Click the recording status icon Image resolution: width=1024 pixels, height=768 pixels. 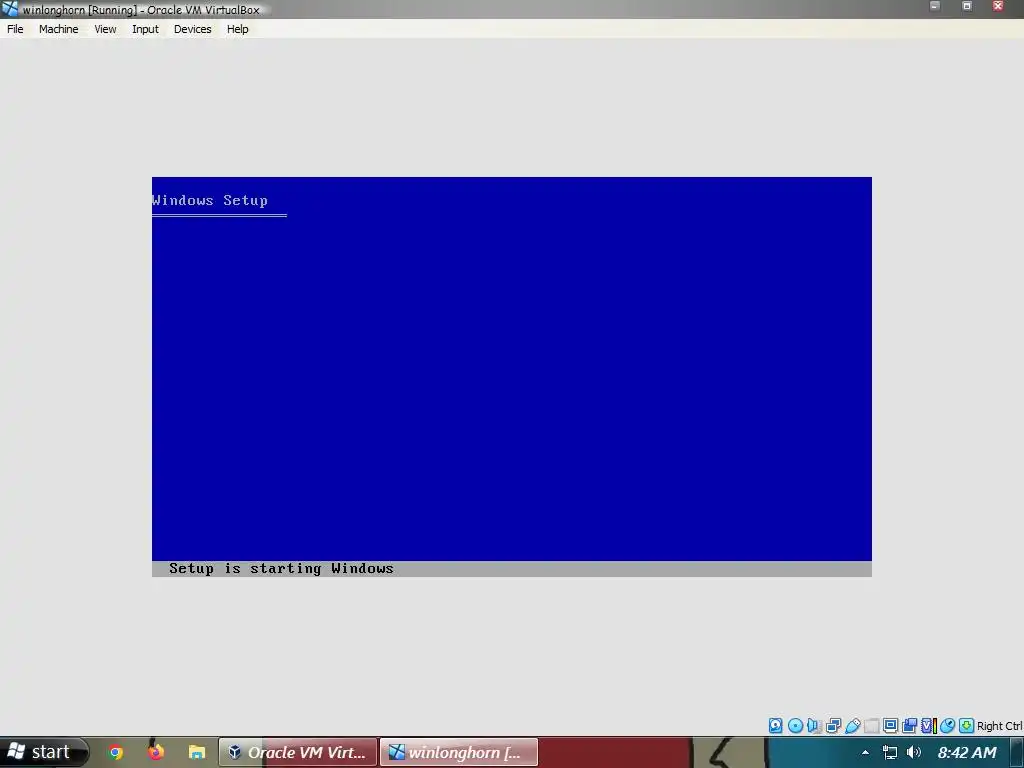pos(909,726)
